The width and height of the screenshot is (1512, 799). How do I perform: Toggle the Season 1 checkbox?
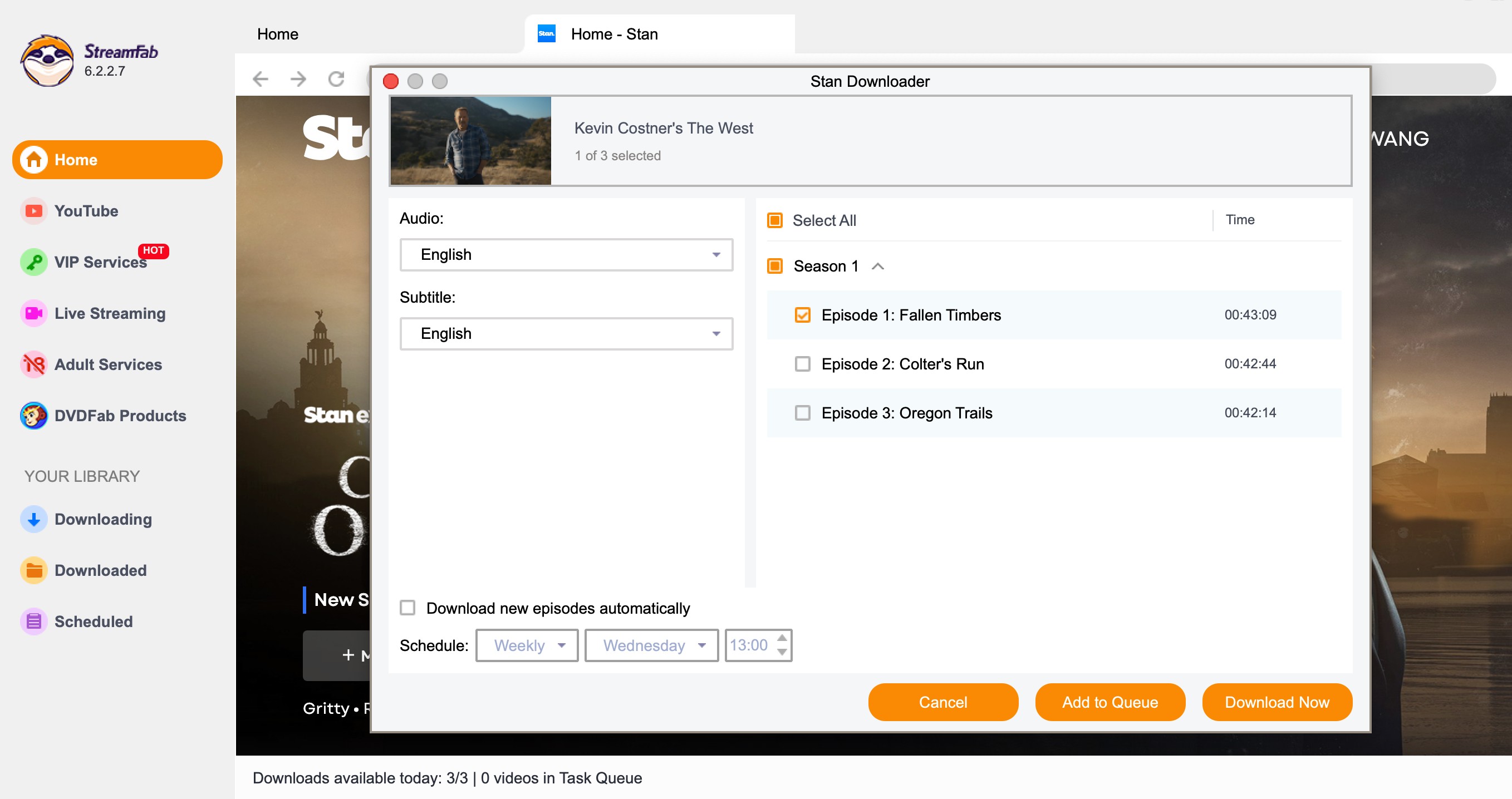point(775,267)
